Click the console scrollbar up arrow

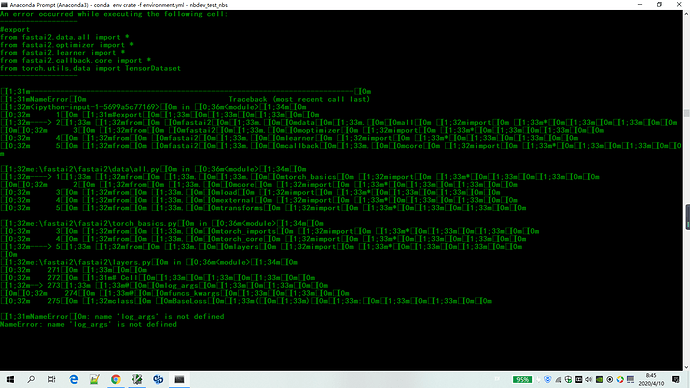click(686, 14)
